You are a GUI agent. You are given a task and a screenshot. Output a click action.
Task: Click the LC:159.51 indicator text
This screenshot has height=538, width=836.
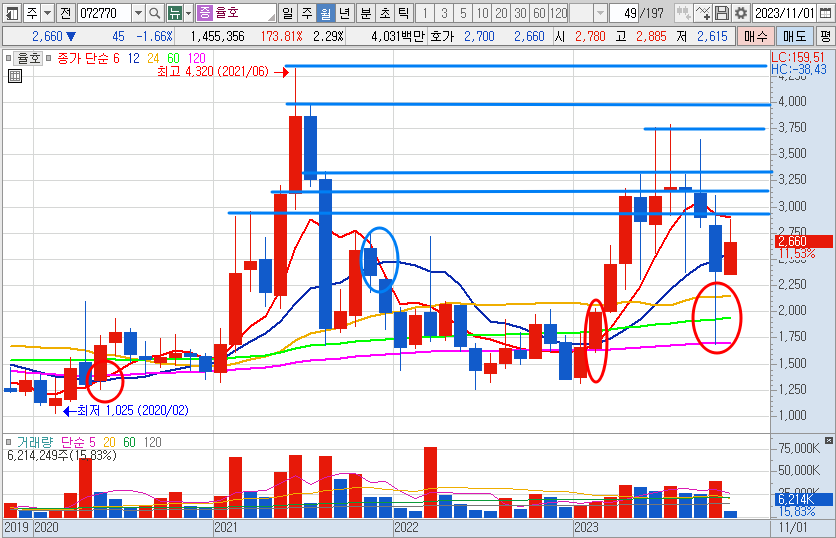click(798, 57)
